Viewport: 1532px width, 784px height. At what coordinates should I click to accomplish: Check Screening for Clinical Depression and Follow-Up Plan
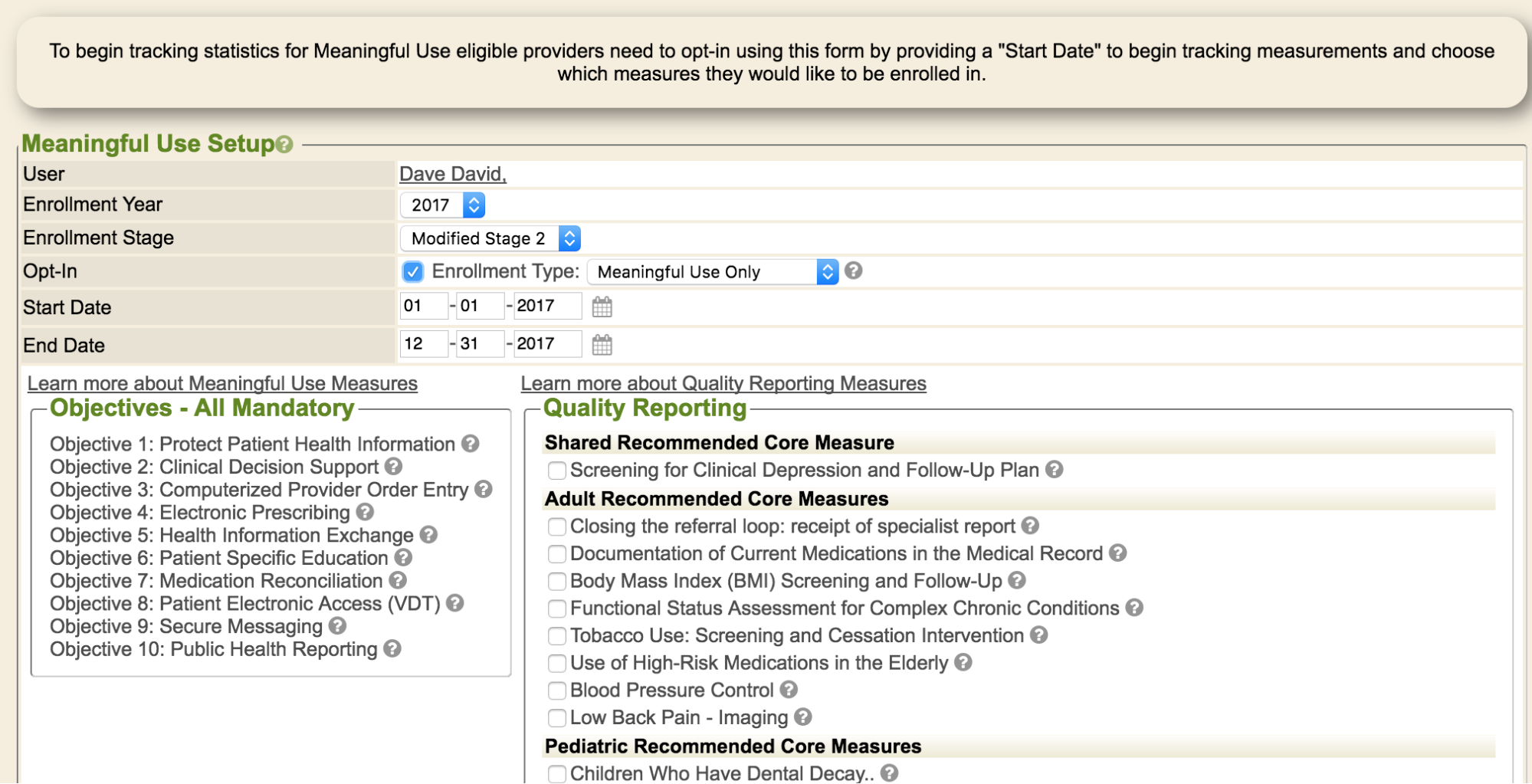tap(557, 470)
